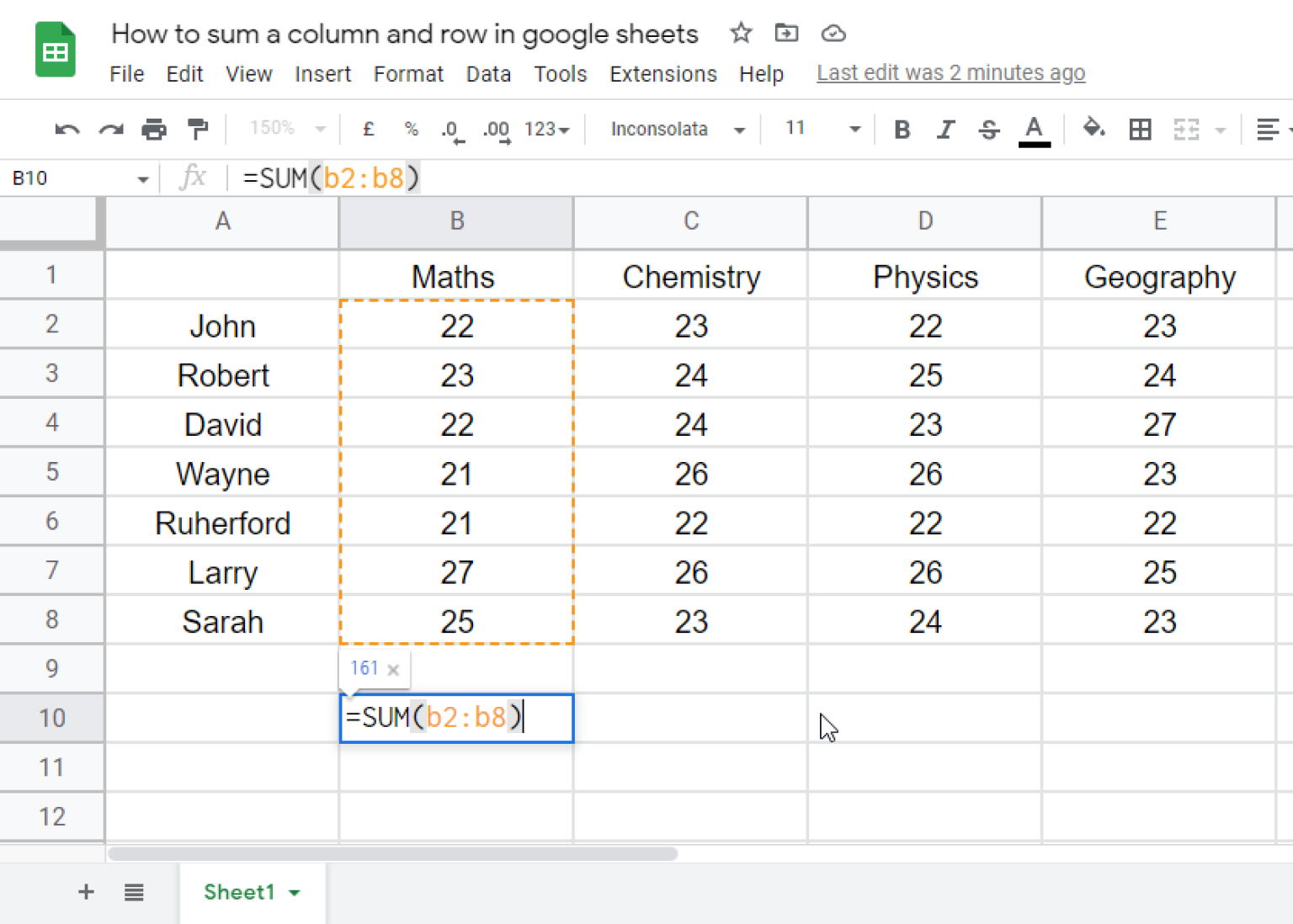Check the cloud save status icon
Screen dimensions: 1293x924
click(833, 33)
